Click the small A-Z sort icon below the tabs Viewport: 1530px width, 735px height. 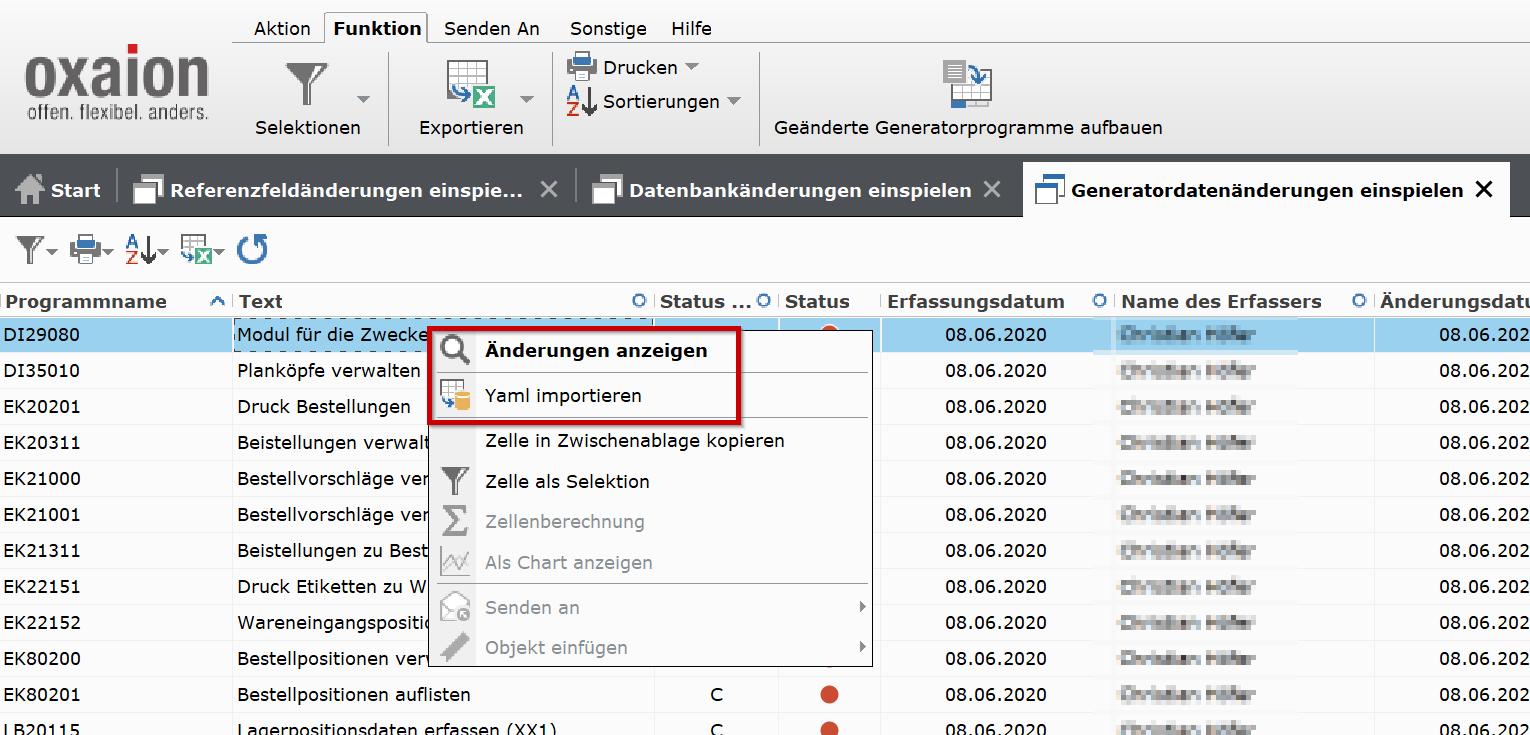click(141, 249)
